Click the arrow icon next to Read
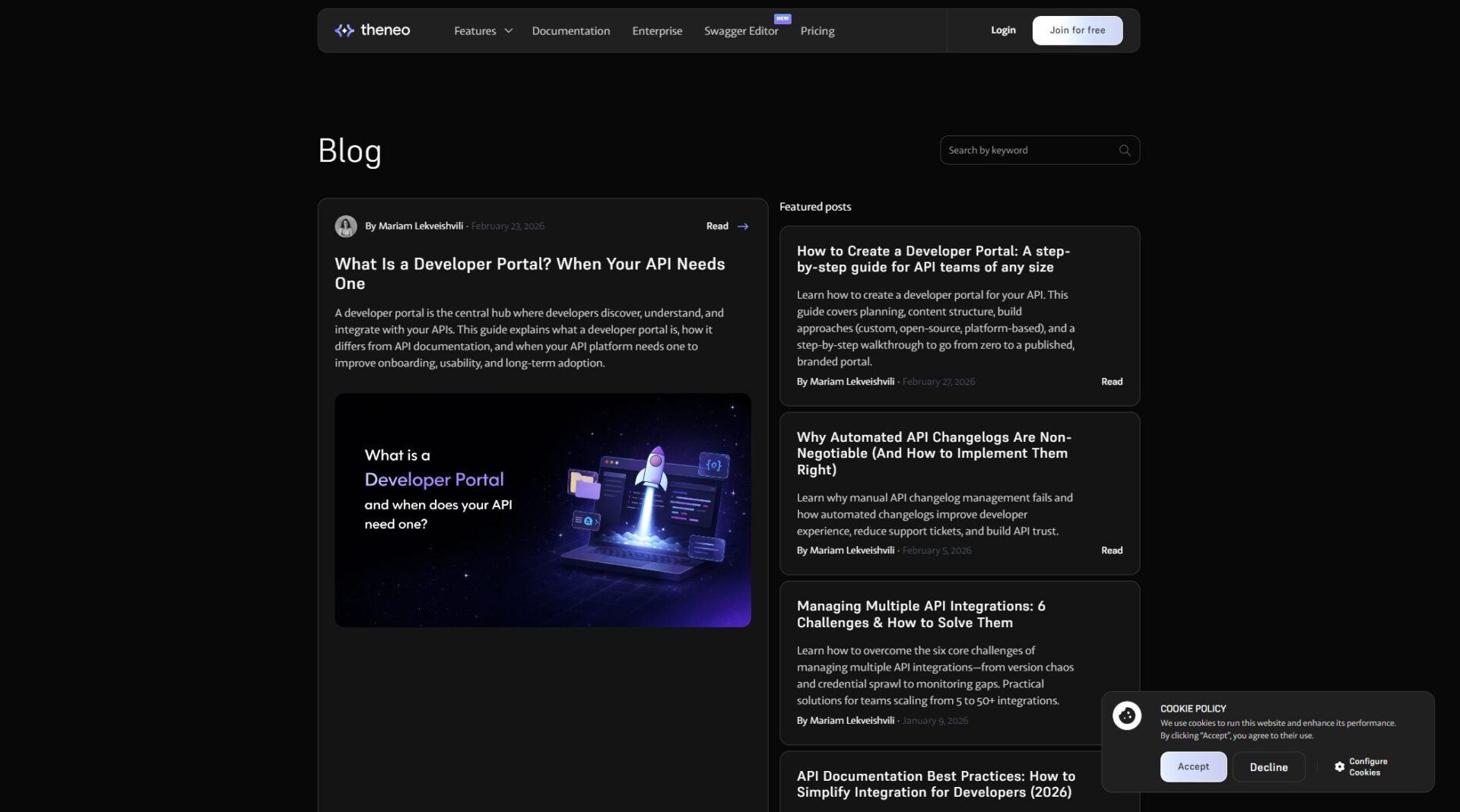1460x812 pixels. [743, 227]
